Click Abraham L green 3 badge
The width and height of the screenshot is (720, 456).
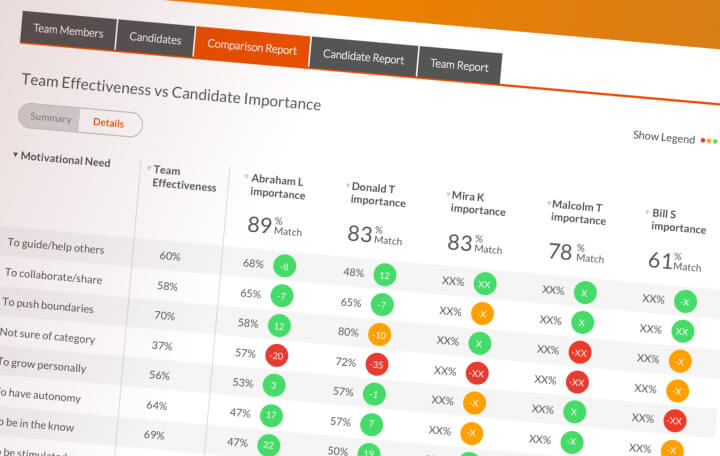274,385
